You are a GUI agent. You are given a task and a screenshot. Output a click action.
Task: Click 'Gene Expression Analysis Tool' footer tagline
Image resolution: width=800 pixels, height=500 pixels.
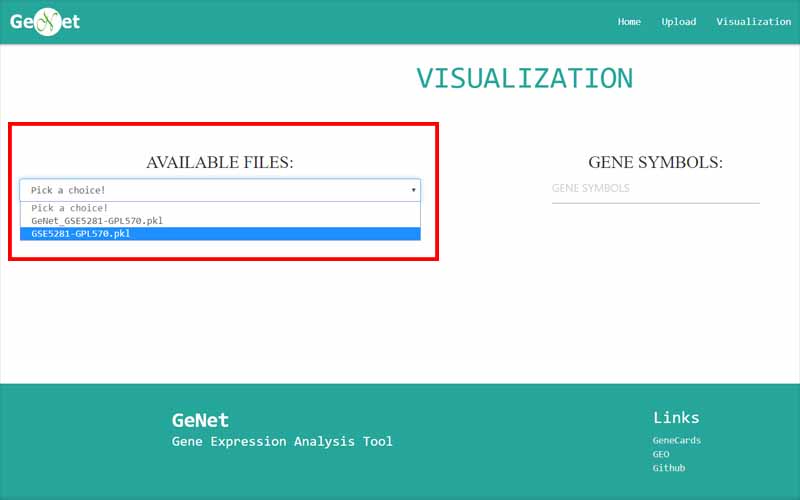tap(282, 442)
